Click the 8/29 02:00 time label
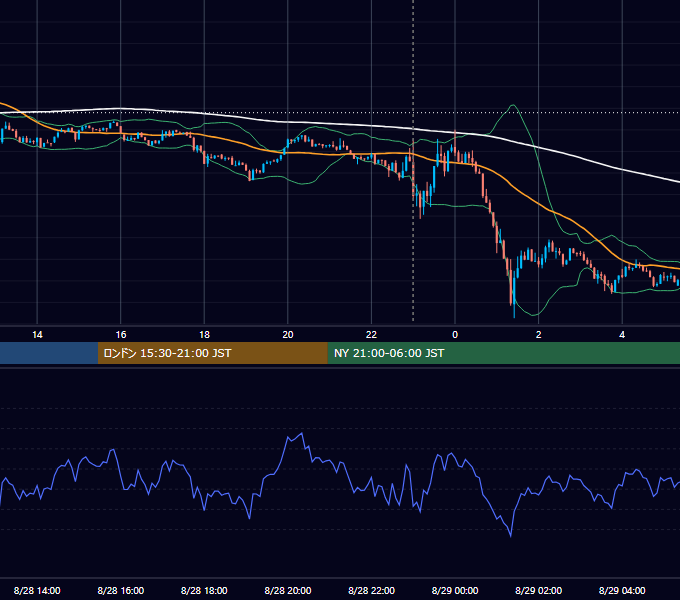 539,590
